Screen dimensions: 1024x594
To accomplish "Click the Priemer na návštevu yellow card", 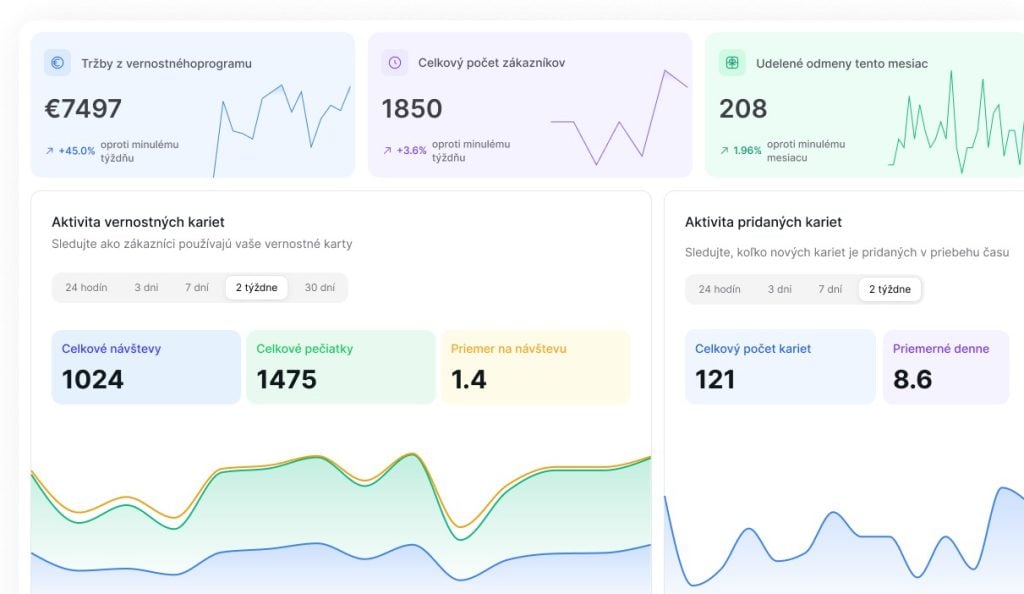I will pyautogui.click(x=536, y=367).
